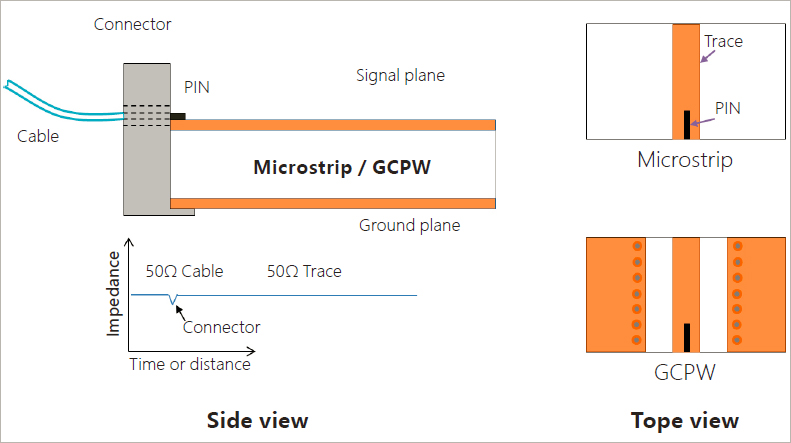The height and width of the screenshot is (443, 791).
Task: Click the Impedance axis label
Action: coord(114,294)
